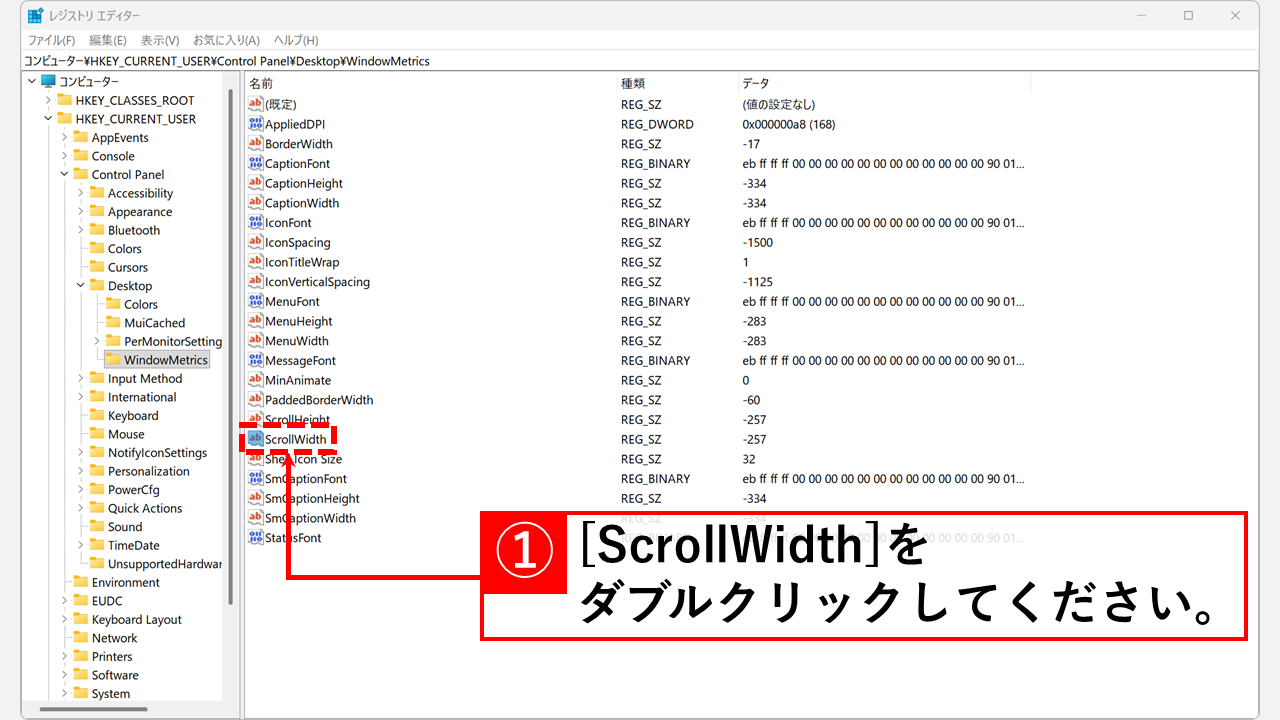Open the 表示(V) menu

pyautogui.click(x=160, y=40)
